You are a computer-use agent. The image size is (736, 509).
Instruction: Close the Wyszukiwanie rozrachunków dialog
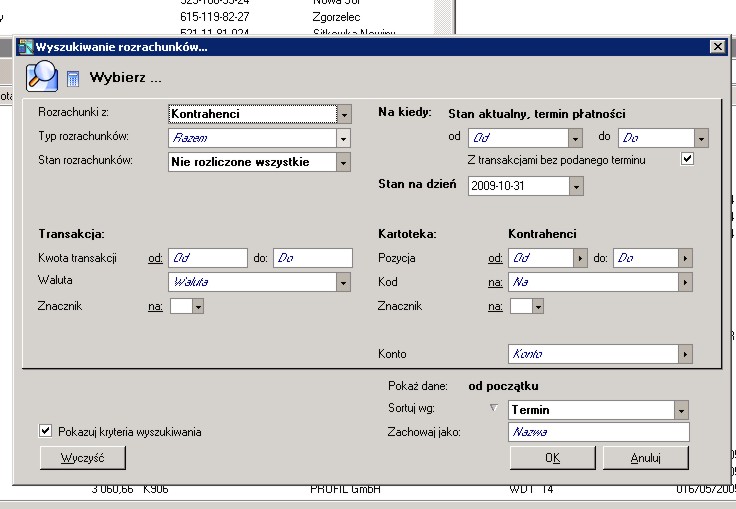point(716,47)
